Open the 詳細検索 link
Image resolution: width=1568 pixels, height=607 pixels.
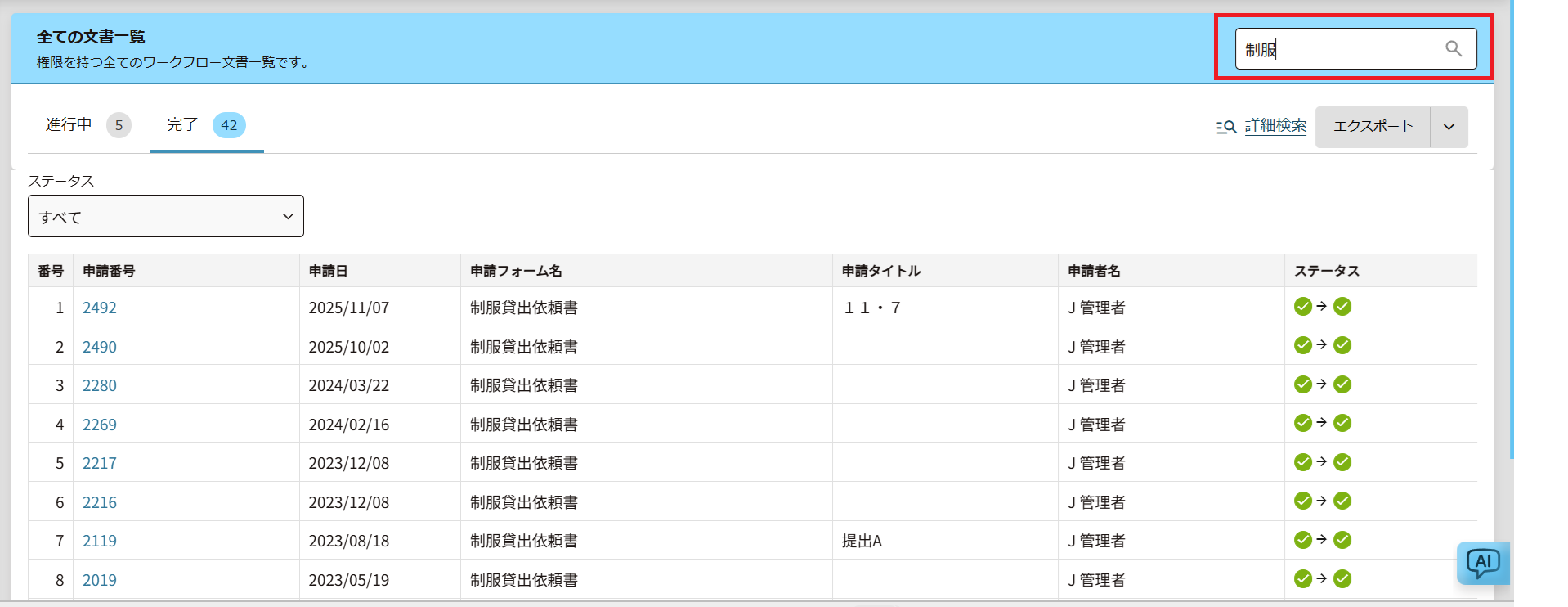click(1275, 125)
